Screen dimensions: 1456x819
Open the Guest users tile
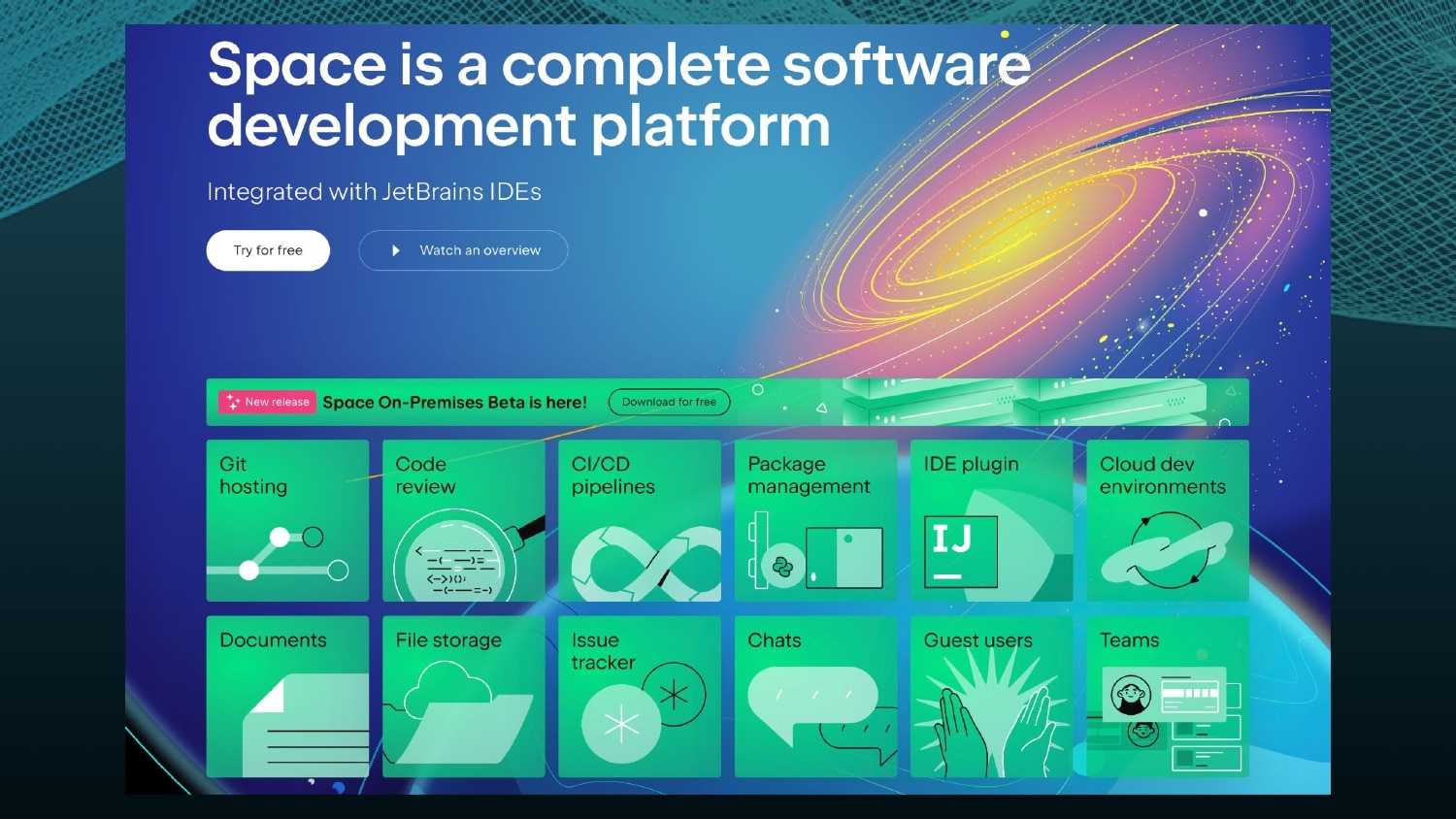[x=992, y=697]
